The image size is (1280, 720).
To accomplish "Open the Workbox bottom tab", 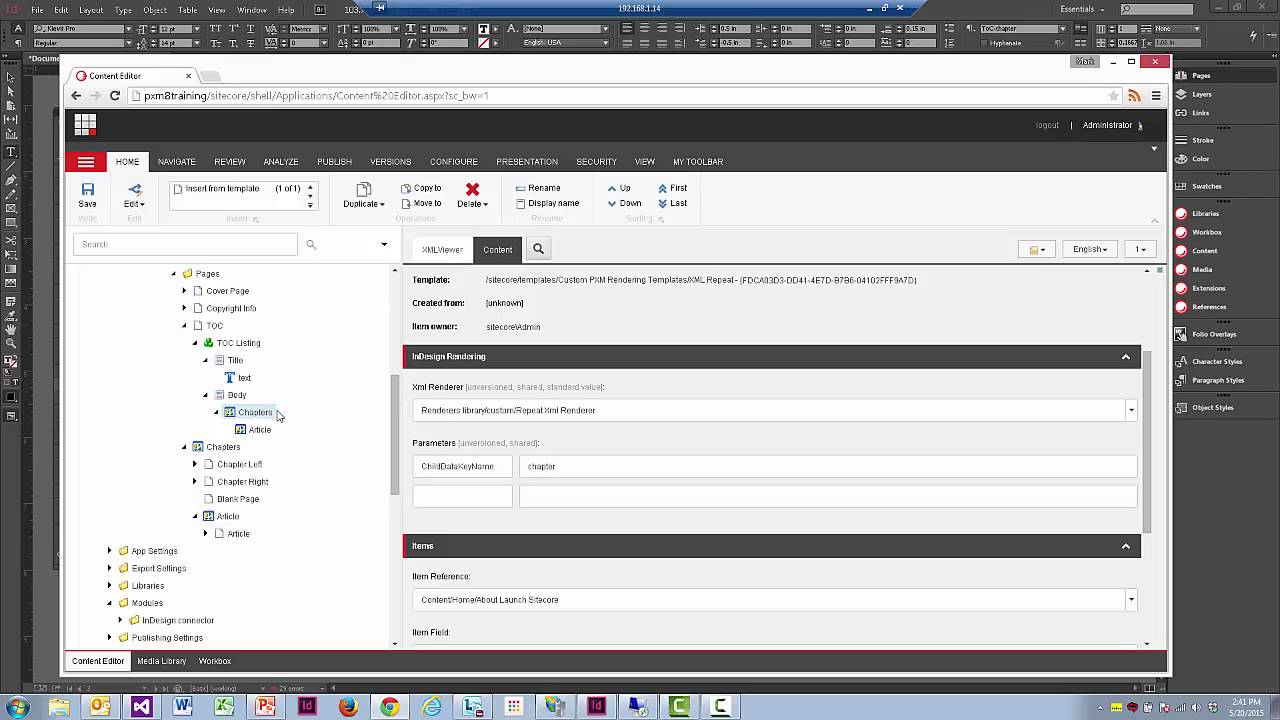I will point(214,661).
